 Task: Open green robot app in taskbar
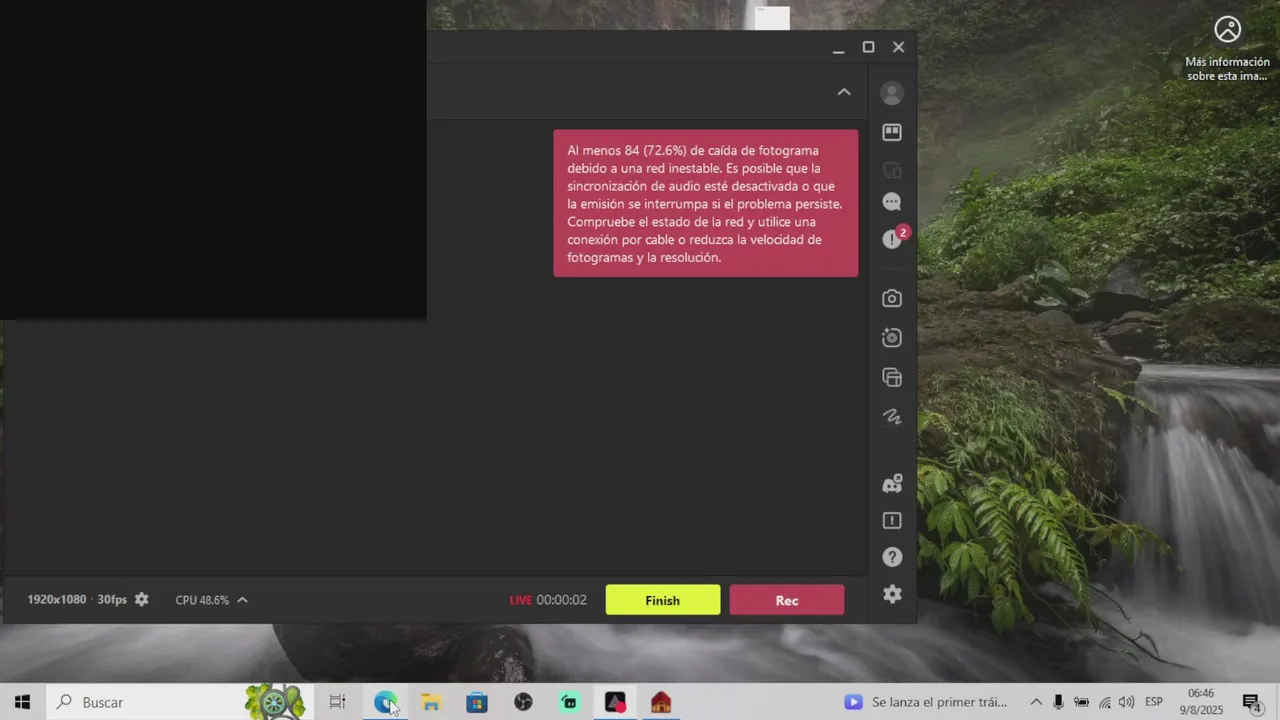coord(569,702)
